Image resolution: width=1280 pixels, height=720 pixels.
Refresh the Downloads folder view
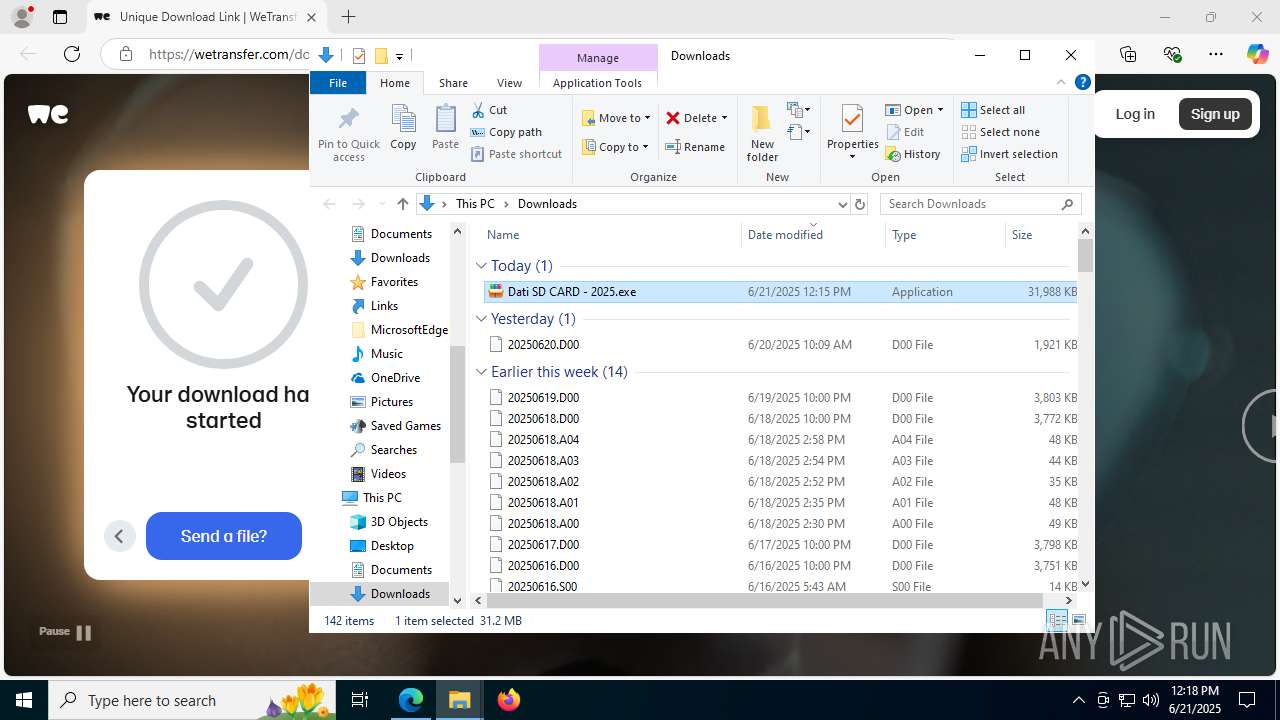(859, 204)
